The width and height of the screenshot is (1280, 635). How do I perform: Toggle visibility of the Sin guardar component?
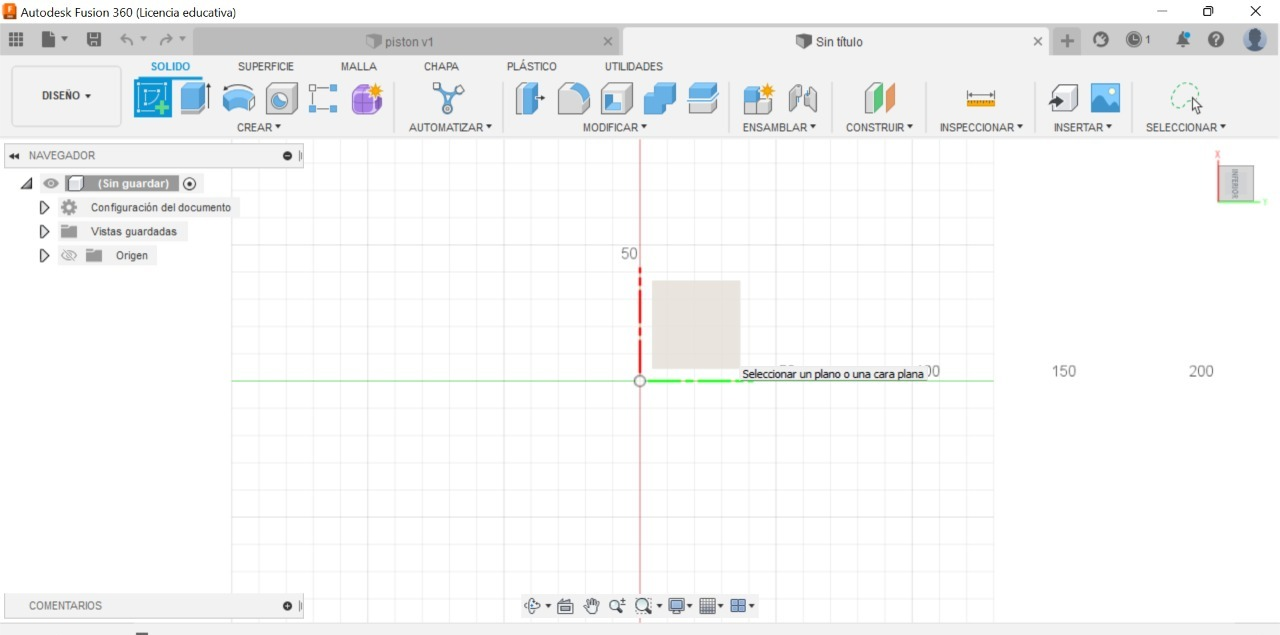51,184
